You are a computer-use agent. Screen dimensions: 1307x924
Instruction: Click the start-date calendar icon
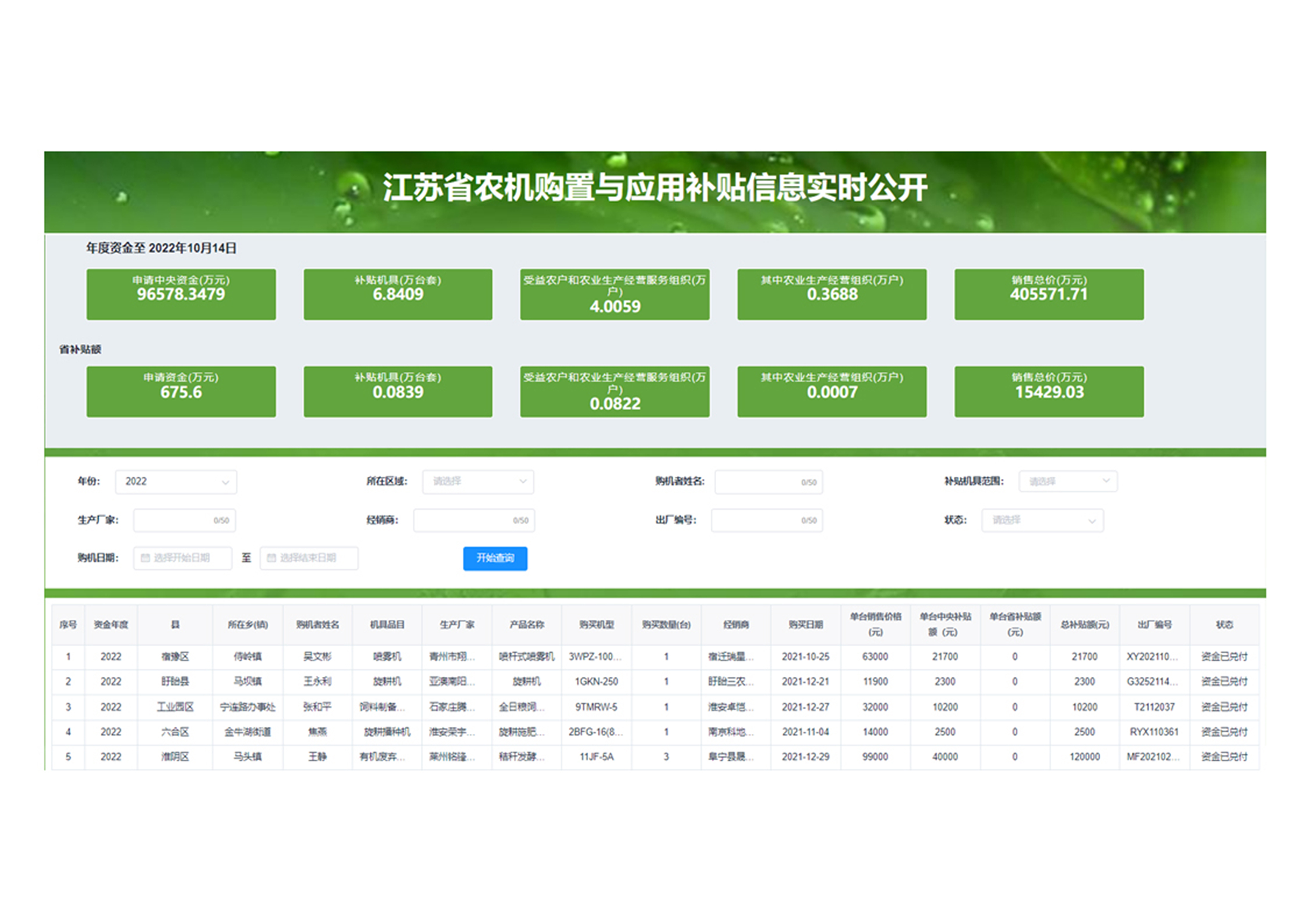click(145, 558)
